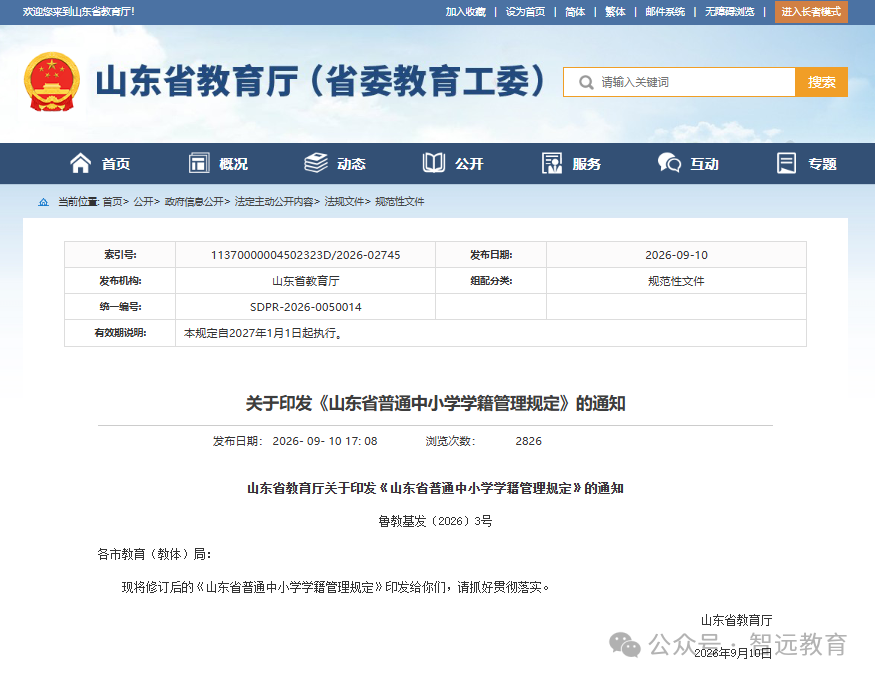The height and width of the screenshot is (679, 875).
Task: Open the 专题 navigation menu item
Action: pyautogui.click(x=822, y=164)
